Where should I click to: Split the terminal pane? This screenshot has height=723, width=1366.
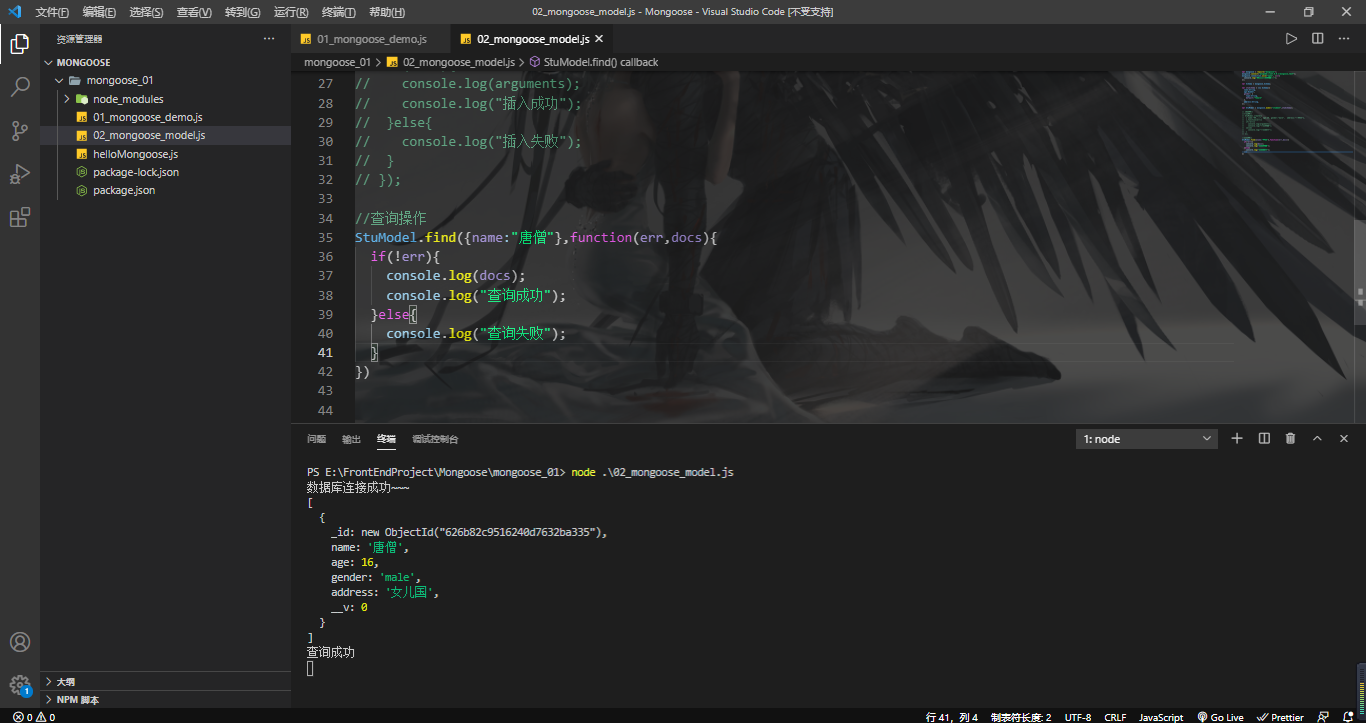point(1264,438)
